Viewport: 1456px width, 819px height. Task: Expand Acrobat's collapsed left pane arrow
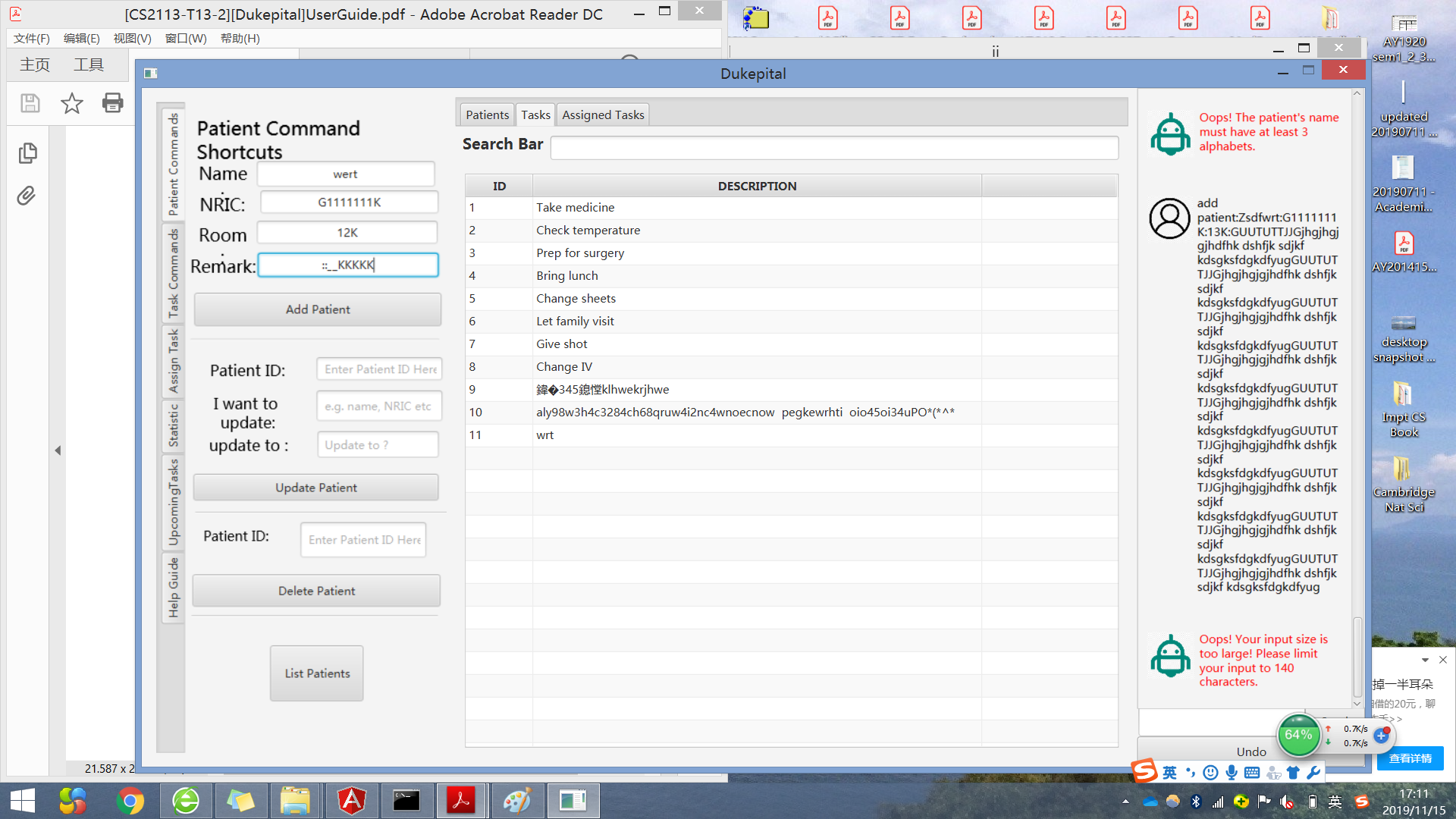pos(58,450)
